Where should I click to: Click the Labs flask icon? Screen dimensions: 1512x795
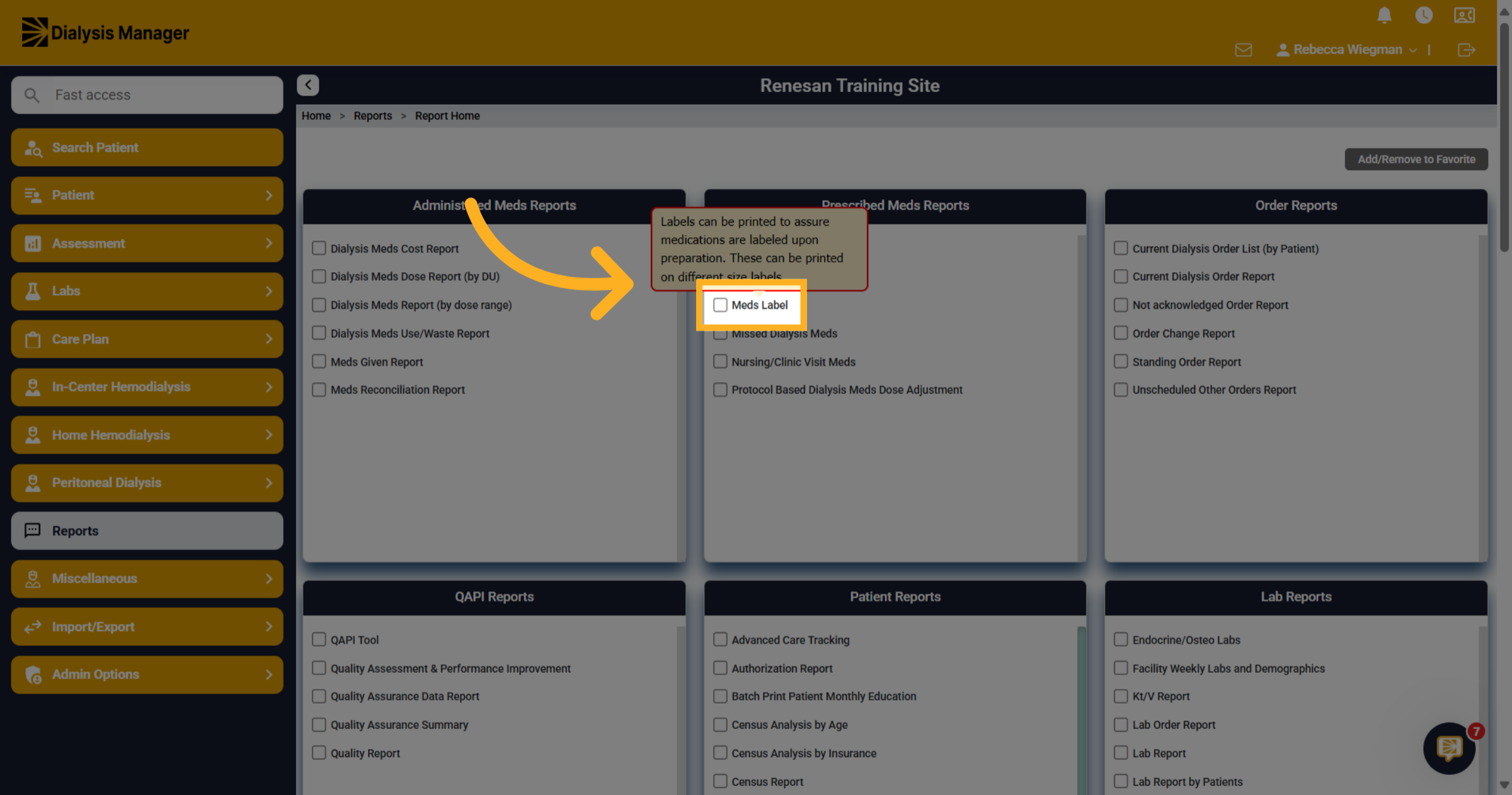click(x=33, y=291)
